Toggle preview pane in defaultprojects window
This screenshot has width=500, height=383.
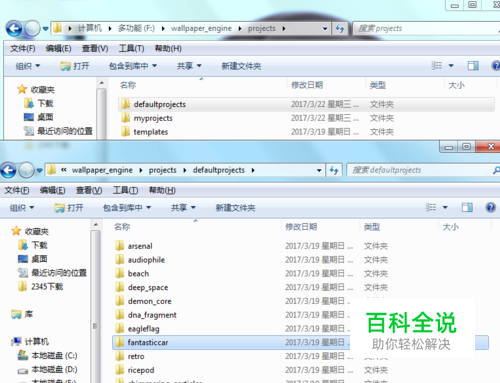tap(467, 207)
